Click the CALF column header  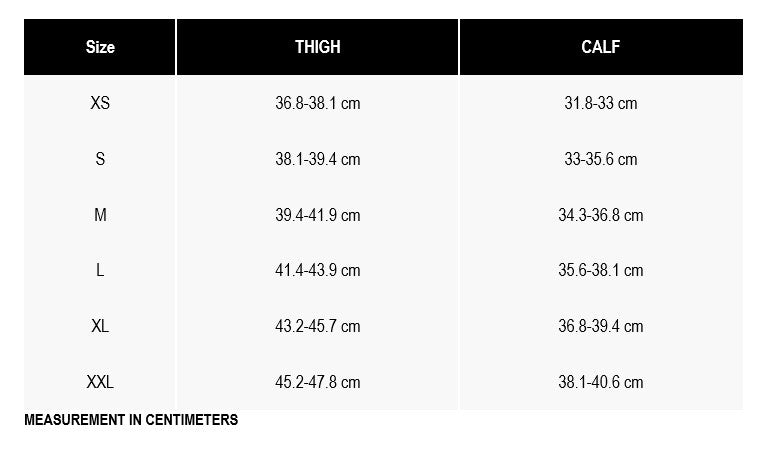[600, 47]
